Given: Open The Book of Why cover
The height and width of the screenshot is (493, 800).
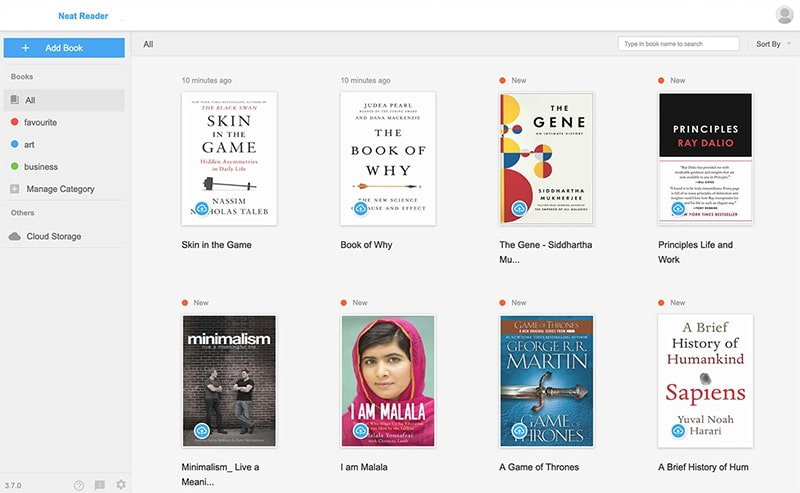Looking at the screenshot, I should 388,159.
